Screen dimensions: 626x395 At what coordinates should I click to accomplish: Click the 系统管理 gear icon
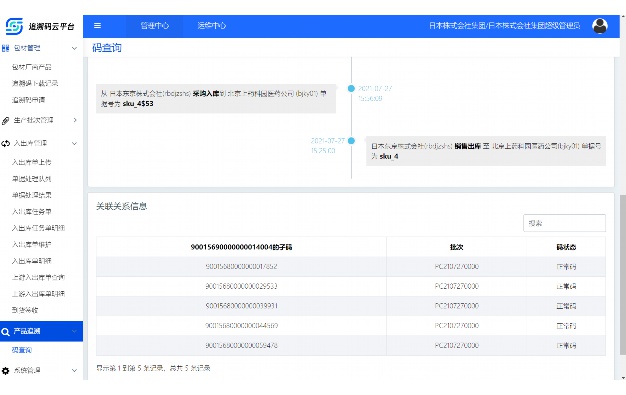5,371
